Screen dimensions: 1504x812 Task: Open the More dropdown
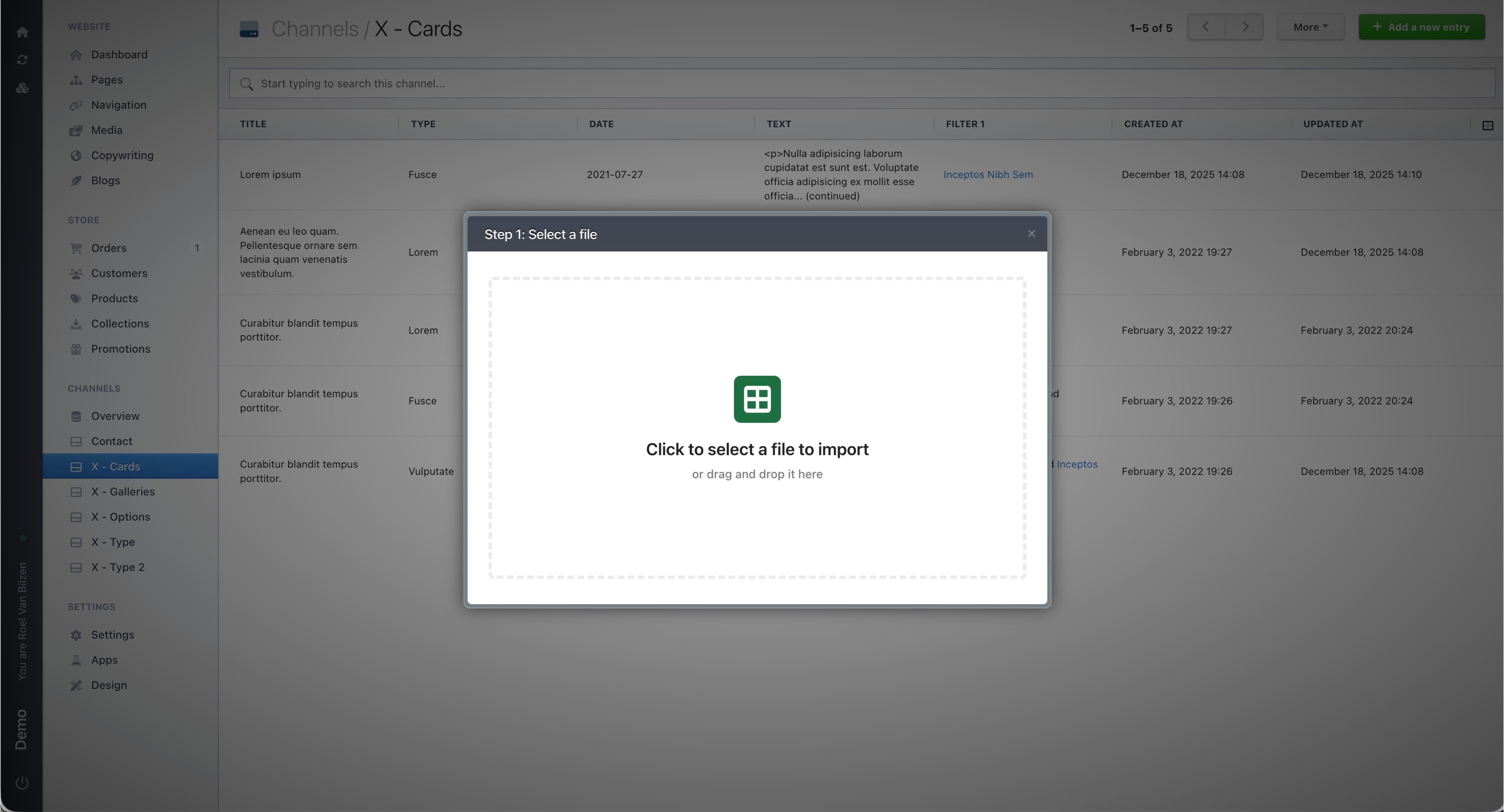point(1310,27)
